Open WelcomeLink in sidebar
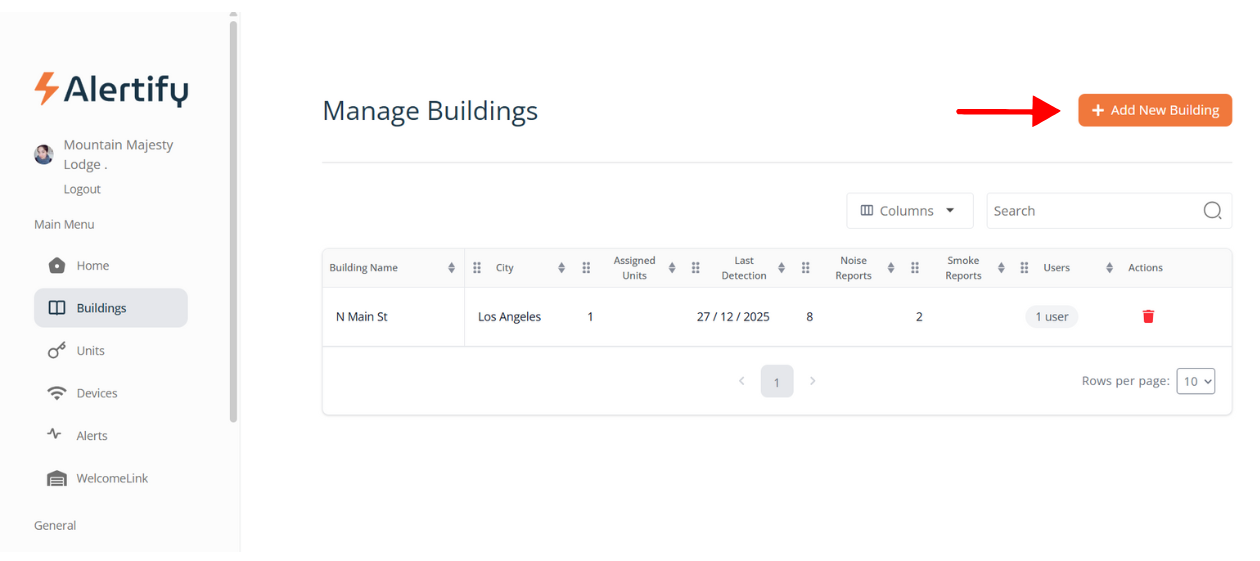The width and height of the screenshot is (1260, 561). click(111, 479)
